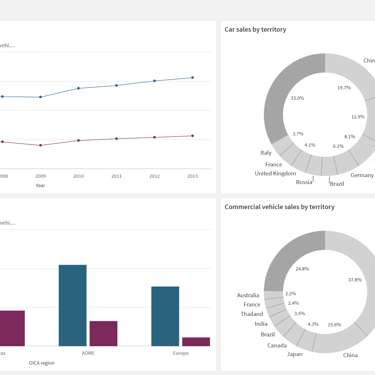Click the 2009 point on the blue line
This screenshot has height=375, width=375.
tap(40, 97)
